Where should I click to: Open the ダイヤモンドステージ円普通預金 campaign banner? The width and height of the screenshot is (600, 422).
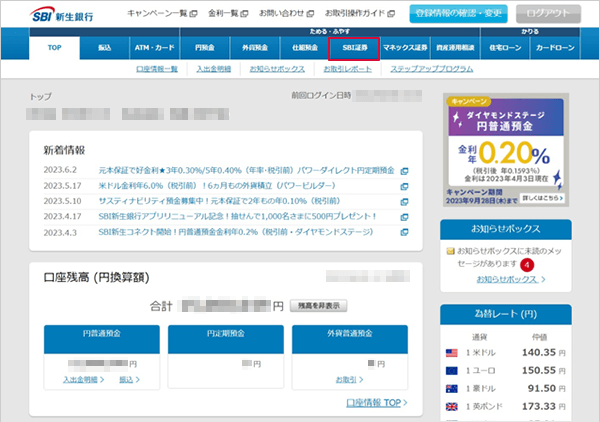pos(506,150)
